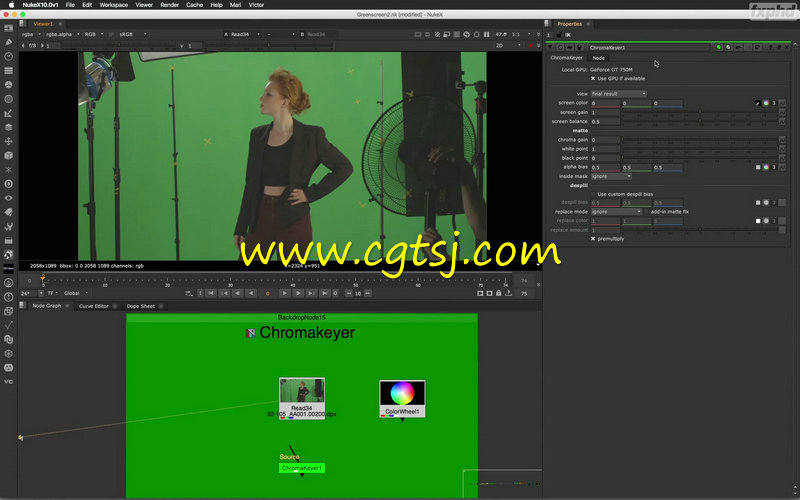Open the Render menu
Viewport: 800px width, 500px height.
coord(169,5)
